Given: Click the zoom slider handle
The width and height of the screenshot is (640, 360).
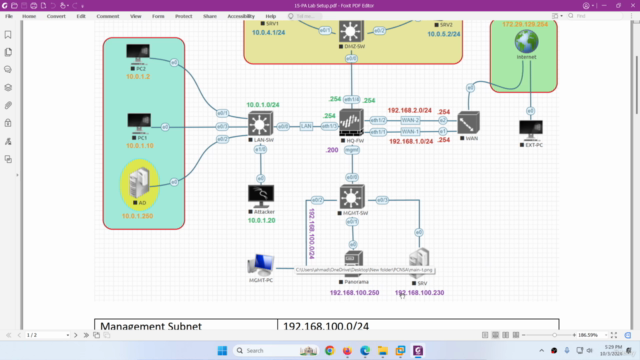Looking at the screenshot, I should (554, 335).
